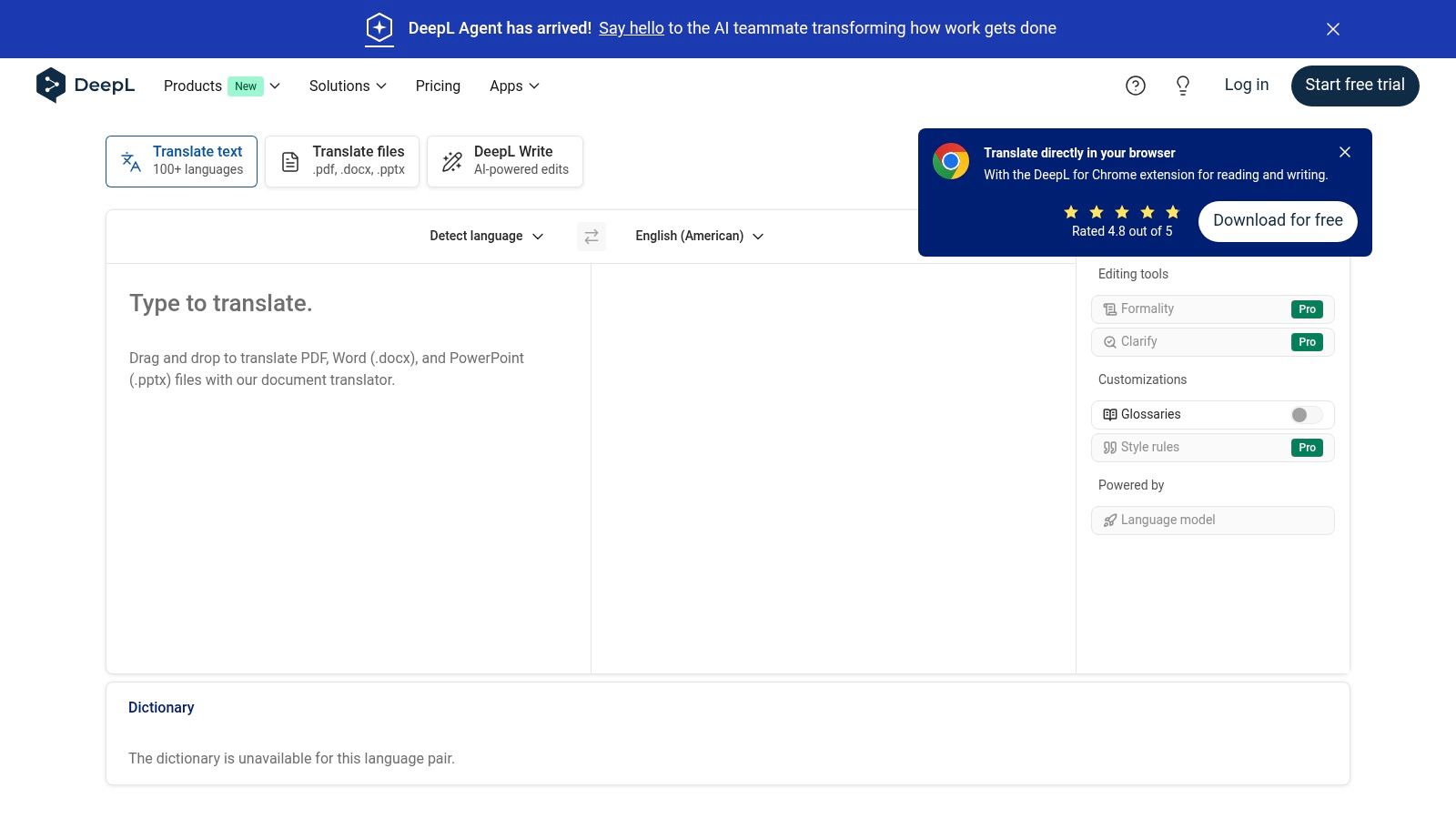Open the Solutions menu
Viewport: 1456px width, 819px height.
(348, 86)
